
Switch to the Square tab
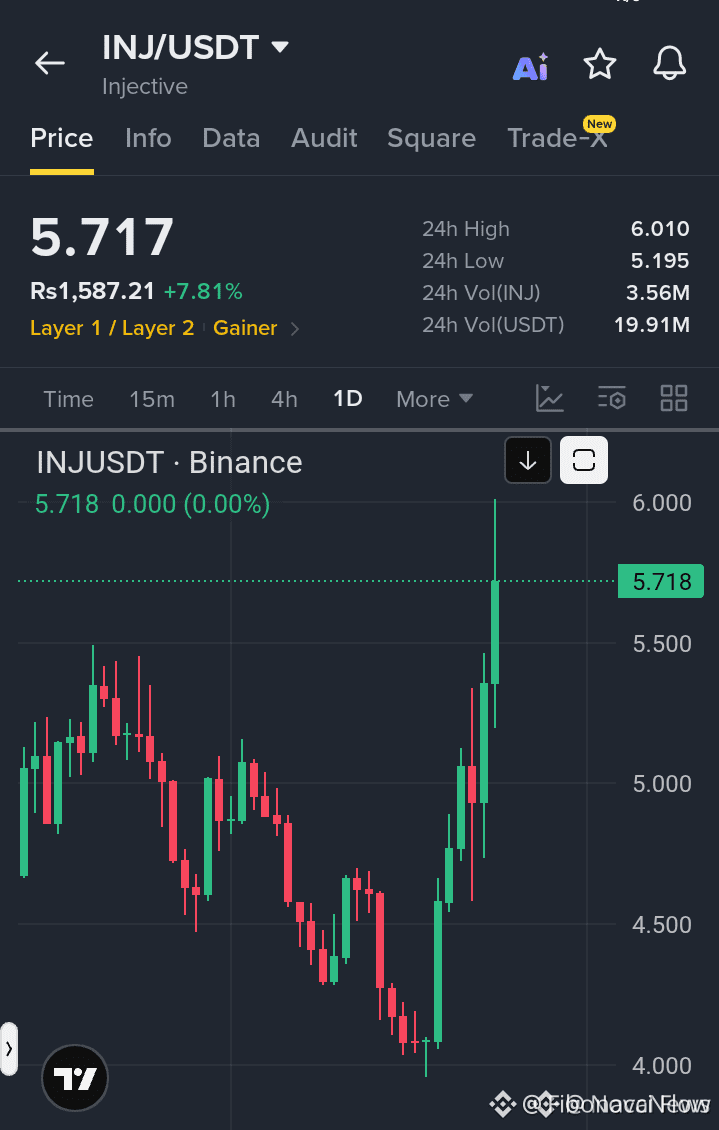point(432,138)
